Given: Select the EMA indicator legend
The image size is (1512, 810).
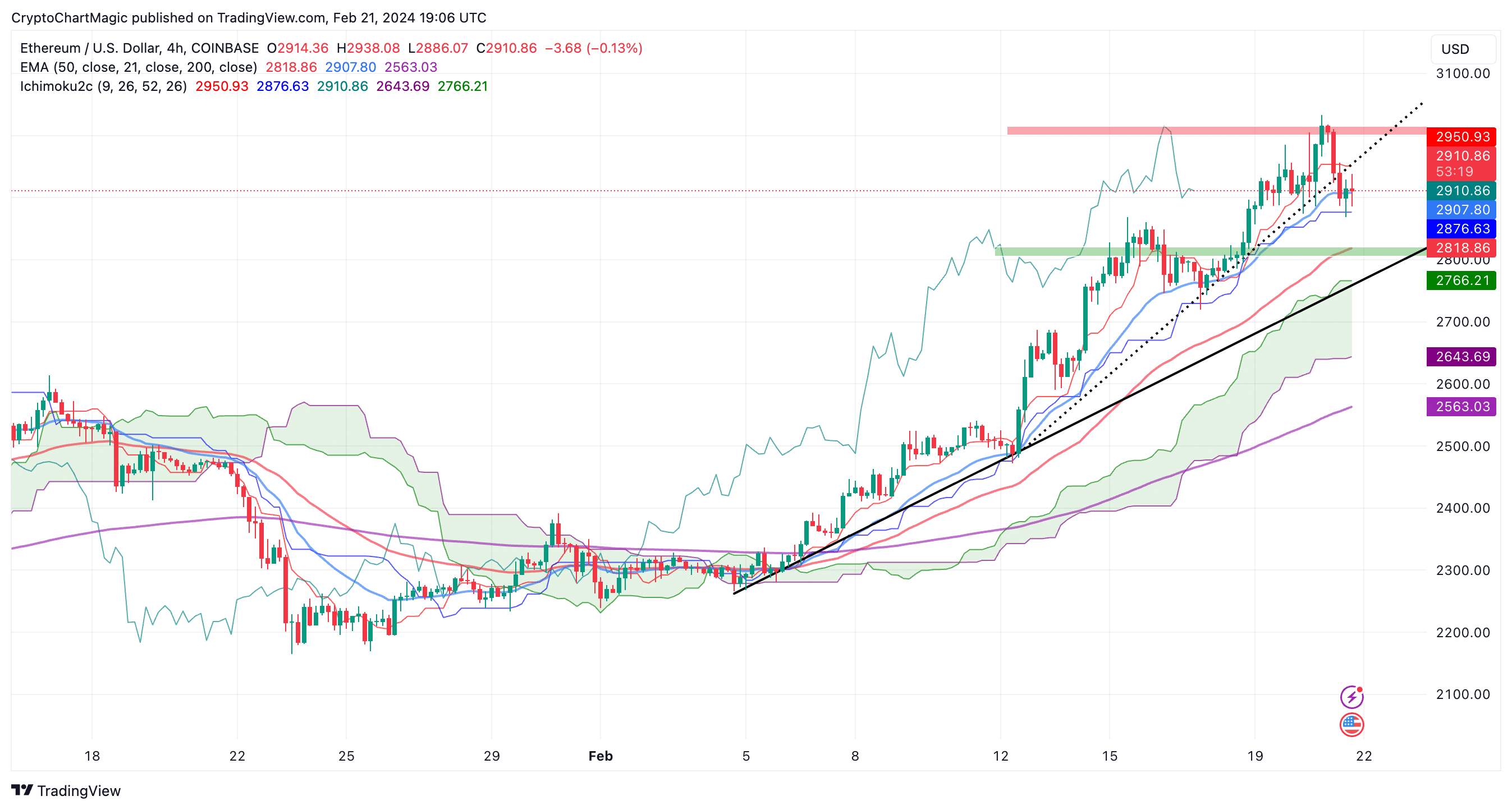Looking at the screenshot, I should (139, 67).
